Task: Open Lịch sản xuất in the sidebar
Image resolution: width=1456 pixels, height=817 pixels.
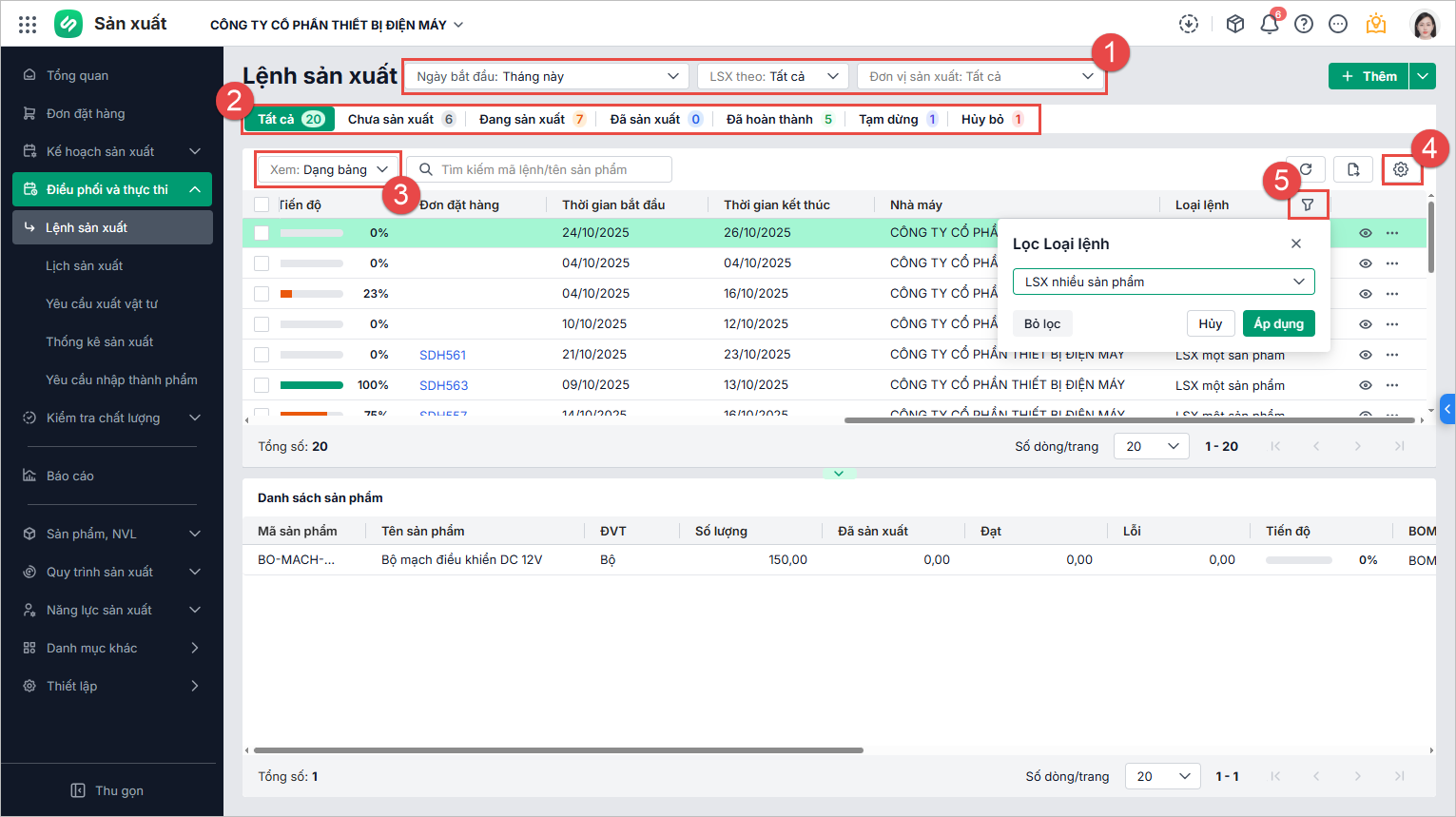Action: pos(85,265)
